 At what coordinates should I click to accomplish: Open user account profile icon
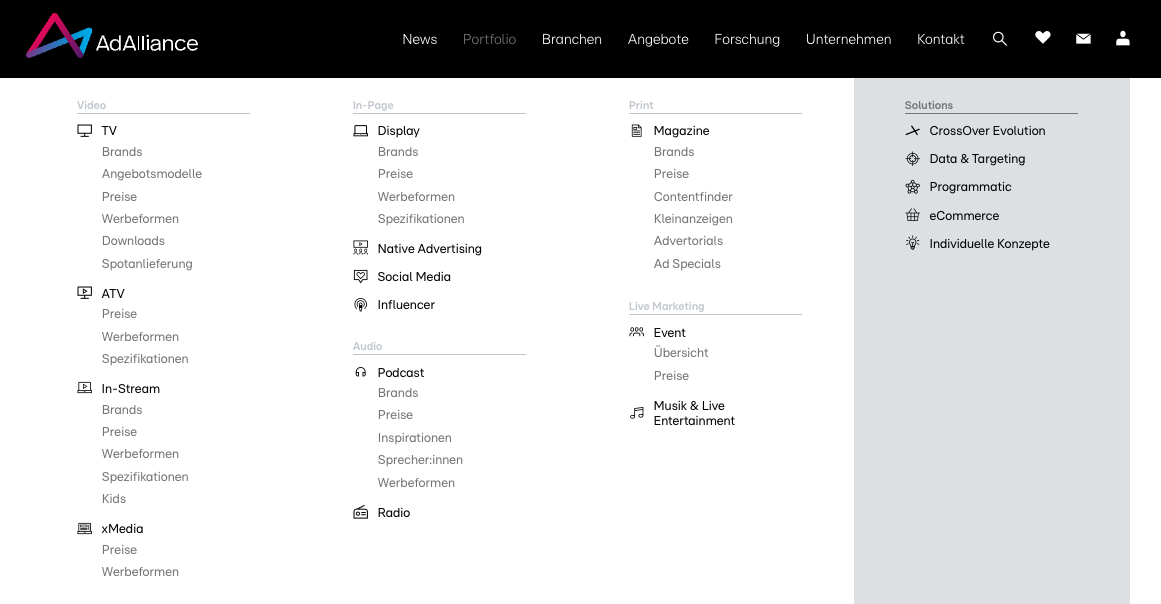click(1123, 38)
